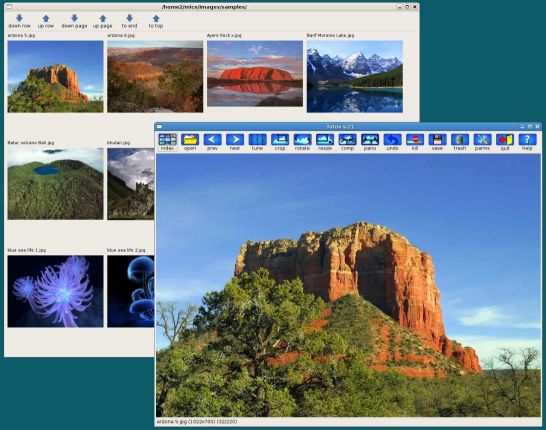Select the Ayers Rock thumbnail
This screenshot has height=430, width=546.
pyautogui.click(x=255, y=73)
